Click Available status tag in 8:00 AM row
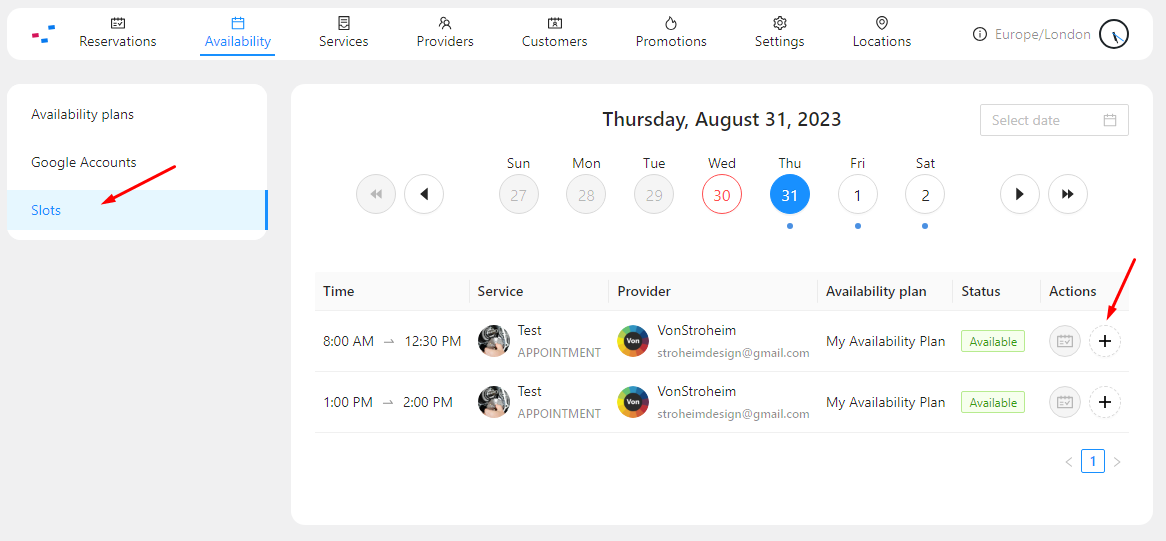Image resolution: width=1166 pixels, height=541 pixels. point(993,341)
